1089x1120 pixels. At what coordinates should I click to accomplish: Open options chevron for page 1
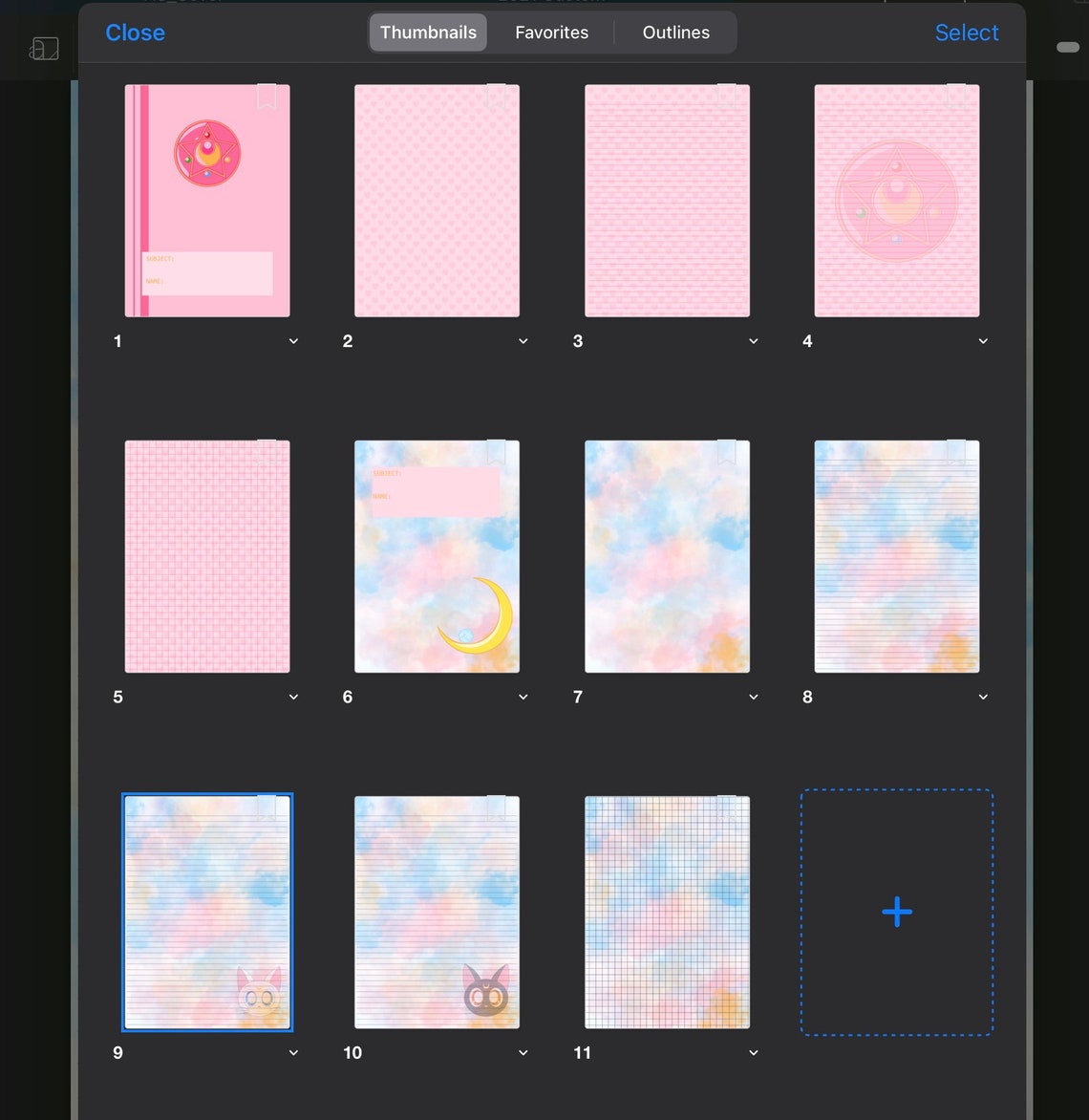(x=293, y=341)
